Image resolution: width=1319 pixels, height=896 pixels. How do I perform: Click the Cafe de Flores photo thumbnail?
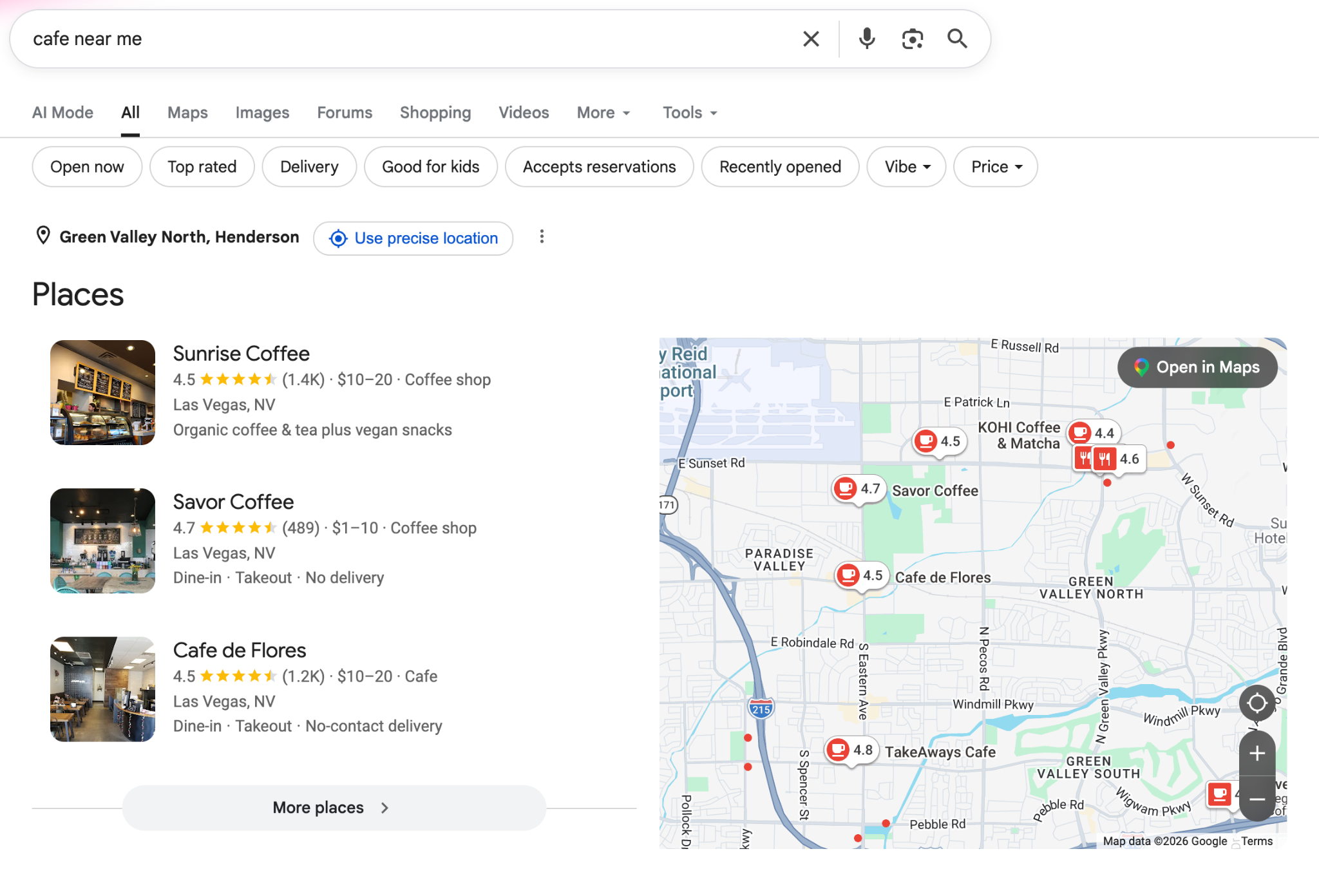[x=103, y=689]
